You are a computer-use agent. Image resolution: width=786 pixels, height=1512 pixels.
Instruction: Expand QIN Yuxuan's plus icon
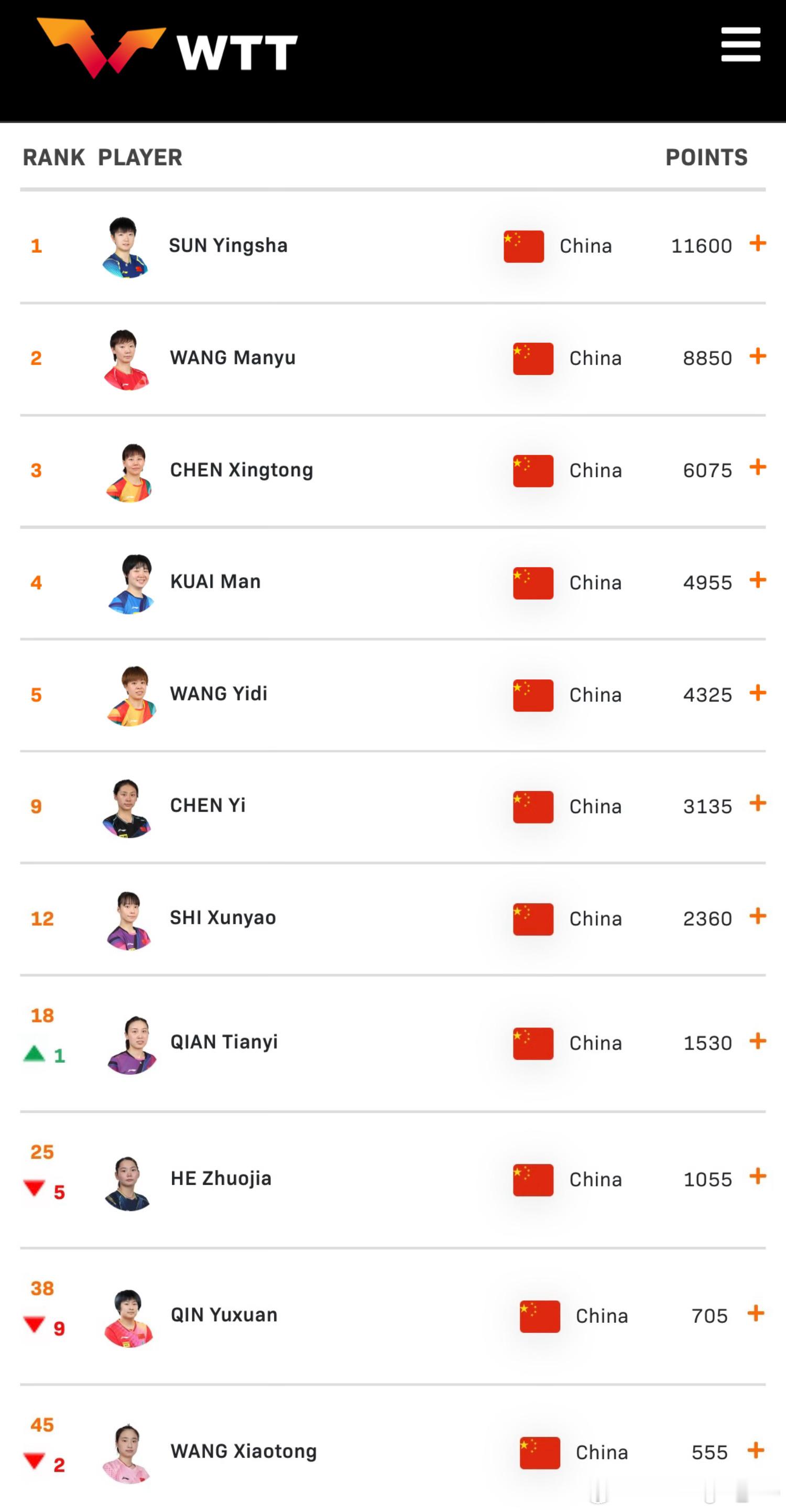[756, 1313]
